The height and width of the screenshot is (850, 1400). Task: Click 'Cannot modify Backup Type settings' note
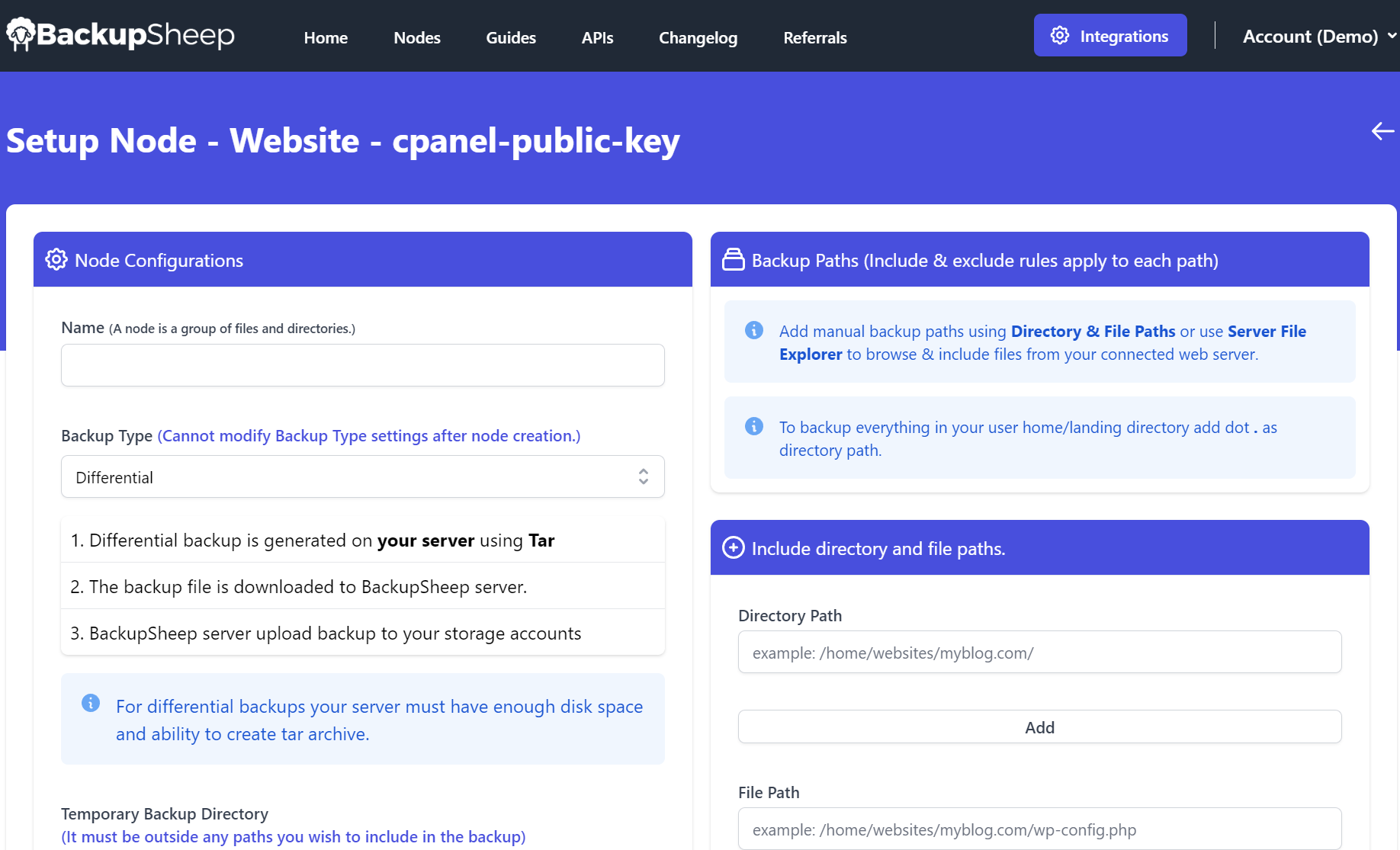point(369,436)
